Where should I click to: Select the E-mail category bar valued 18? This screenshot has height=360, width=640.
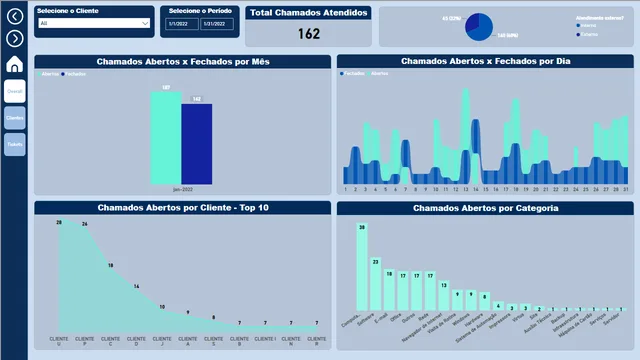coord(389,290)
